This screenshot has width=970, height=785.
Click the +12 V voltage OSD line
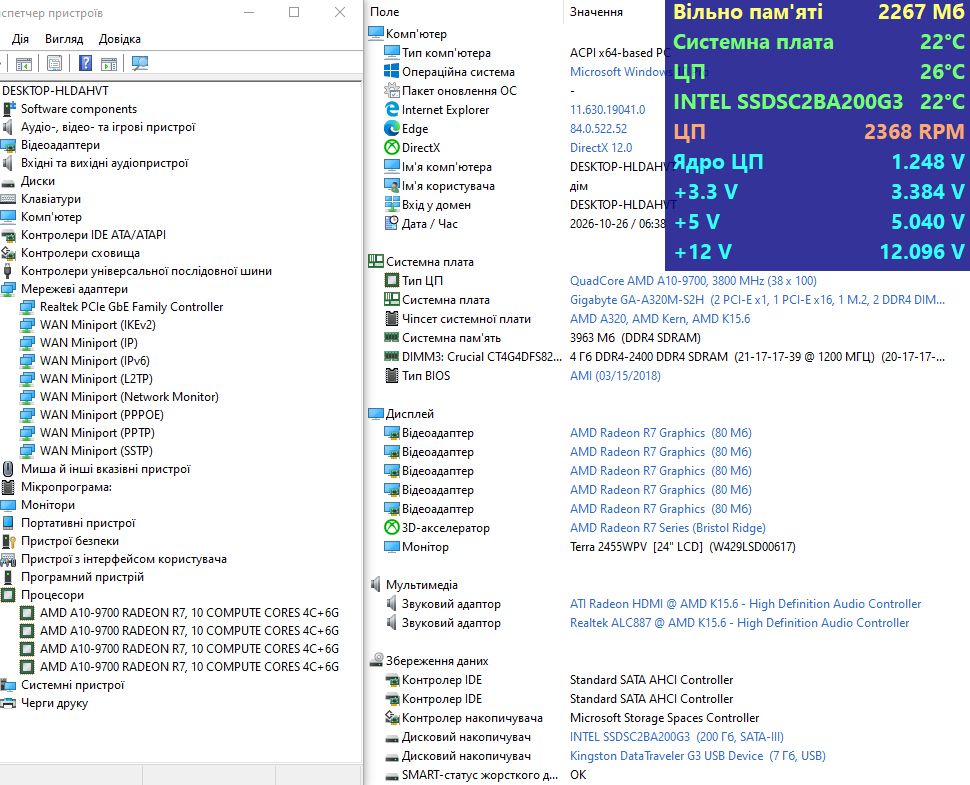coord(818,252)
